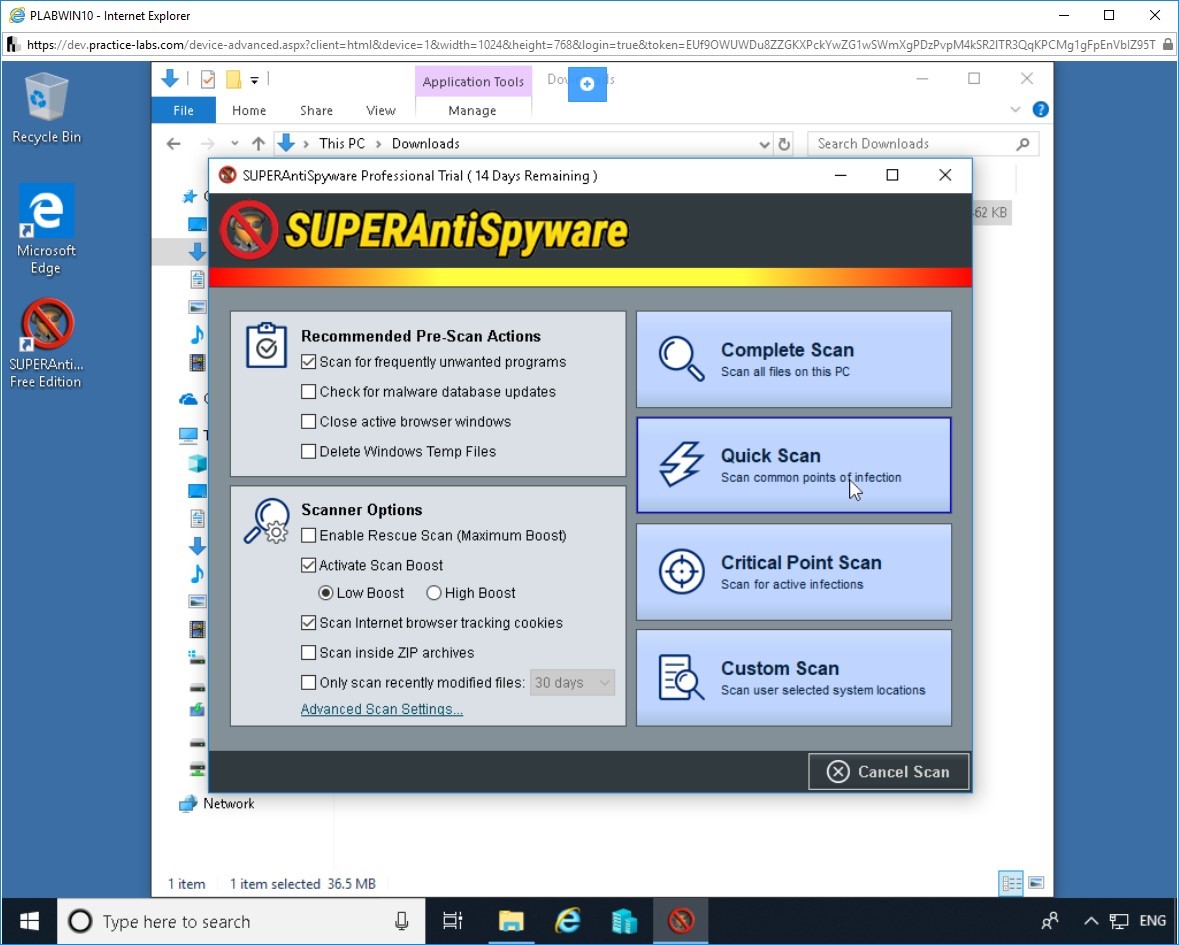Select Network in Explorer's navigation pane
The height and width of the screenshot is (945, 1179).
229,804
